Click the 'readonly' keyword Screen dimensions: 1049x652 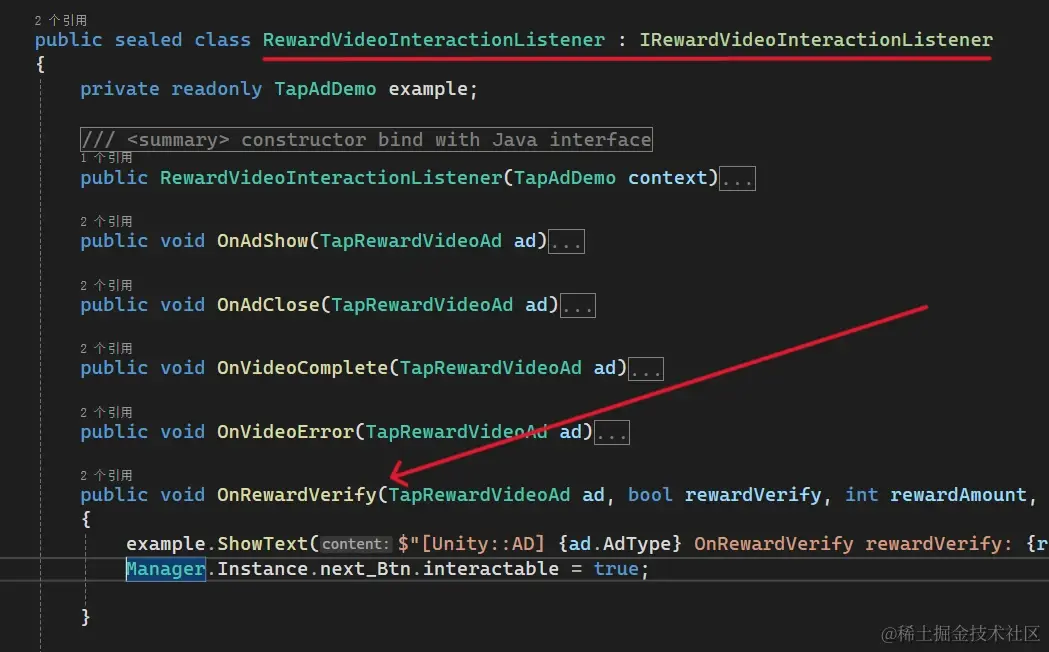click(216, 89)
